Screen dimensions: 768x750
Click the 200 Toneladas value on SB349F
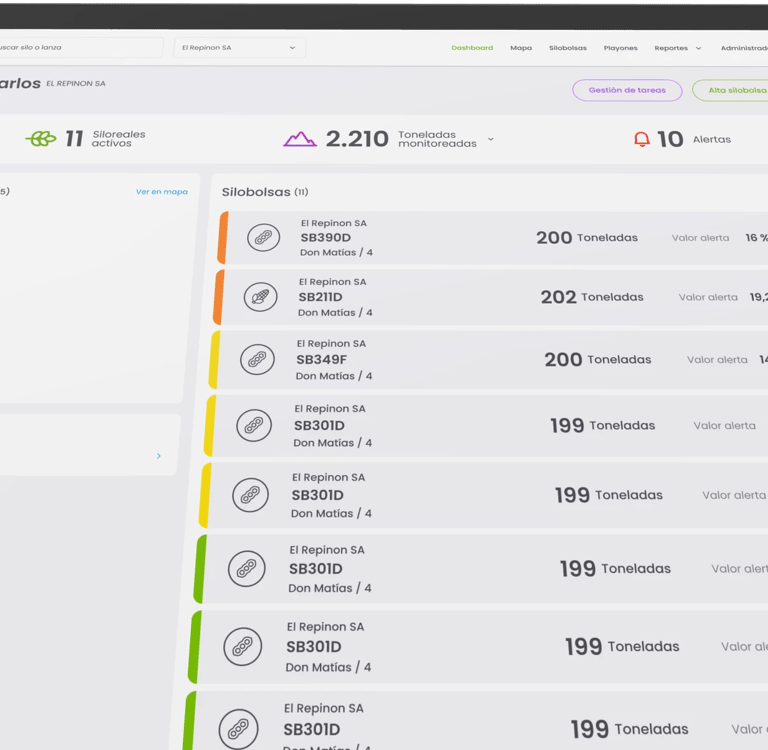[598, 360]
